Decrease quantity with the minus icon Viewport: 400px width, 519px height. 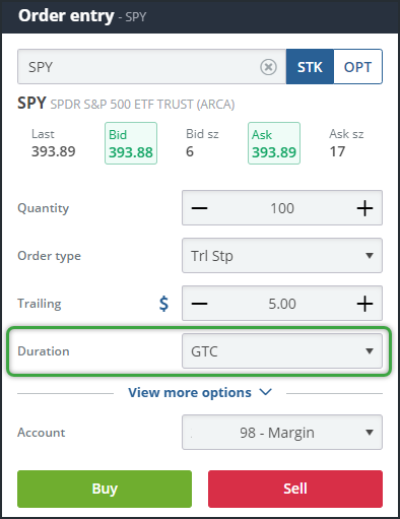[x=199, y=208]
